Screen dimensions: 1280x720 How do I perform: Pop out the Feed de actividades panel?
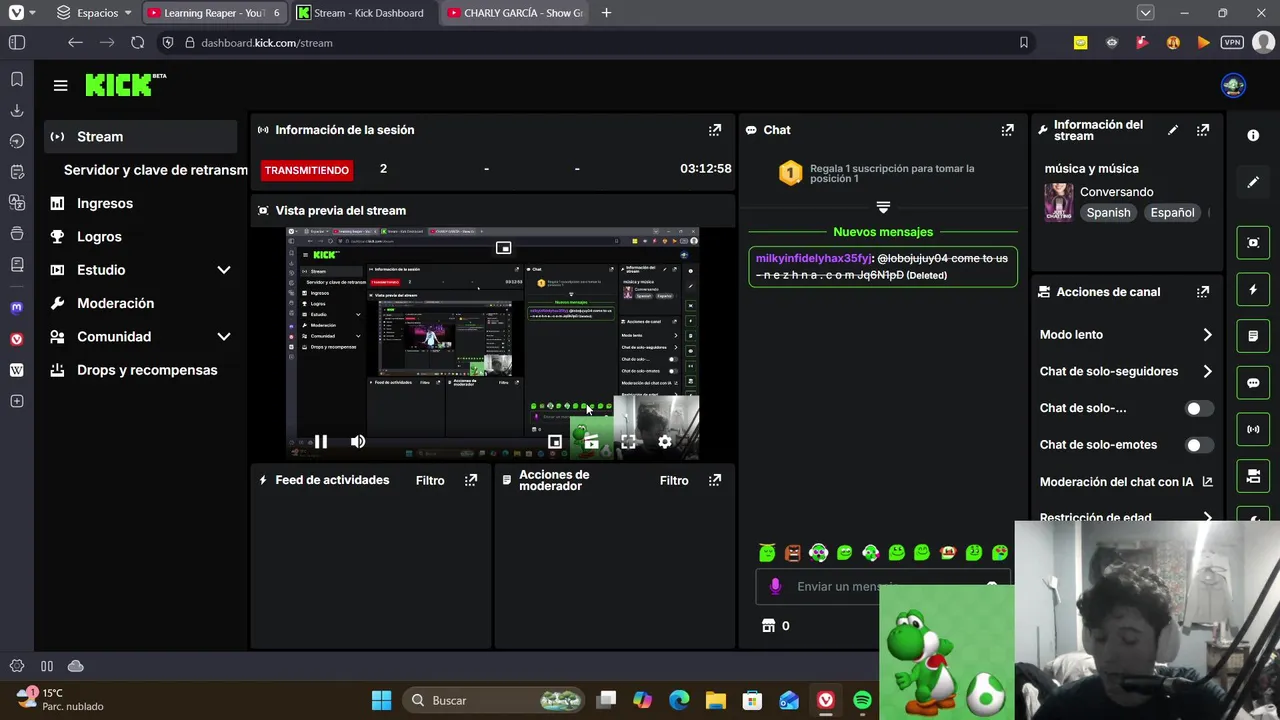(x=471, y=480)
